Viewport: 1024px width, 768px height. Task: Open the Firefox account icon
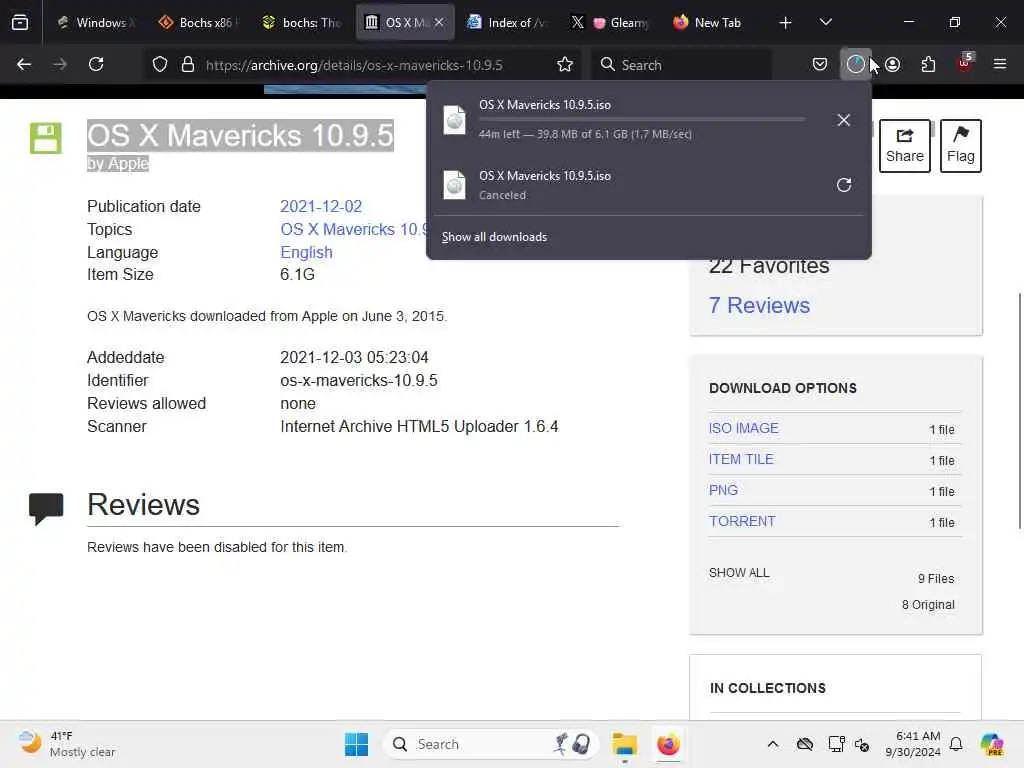coord(893,64)
